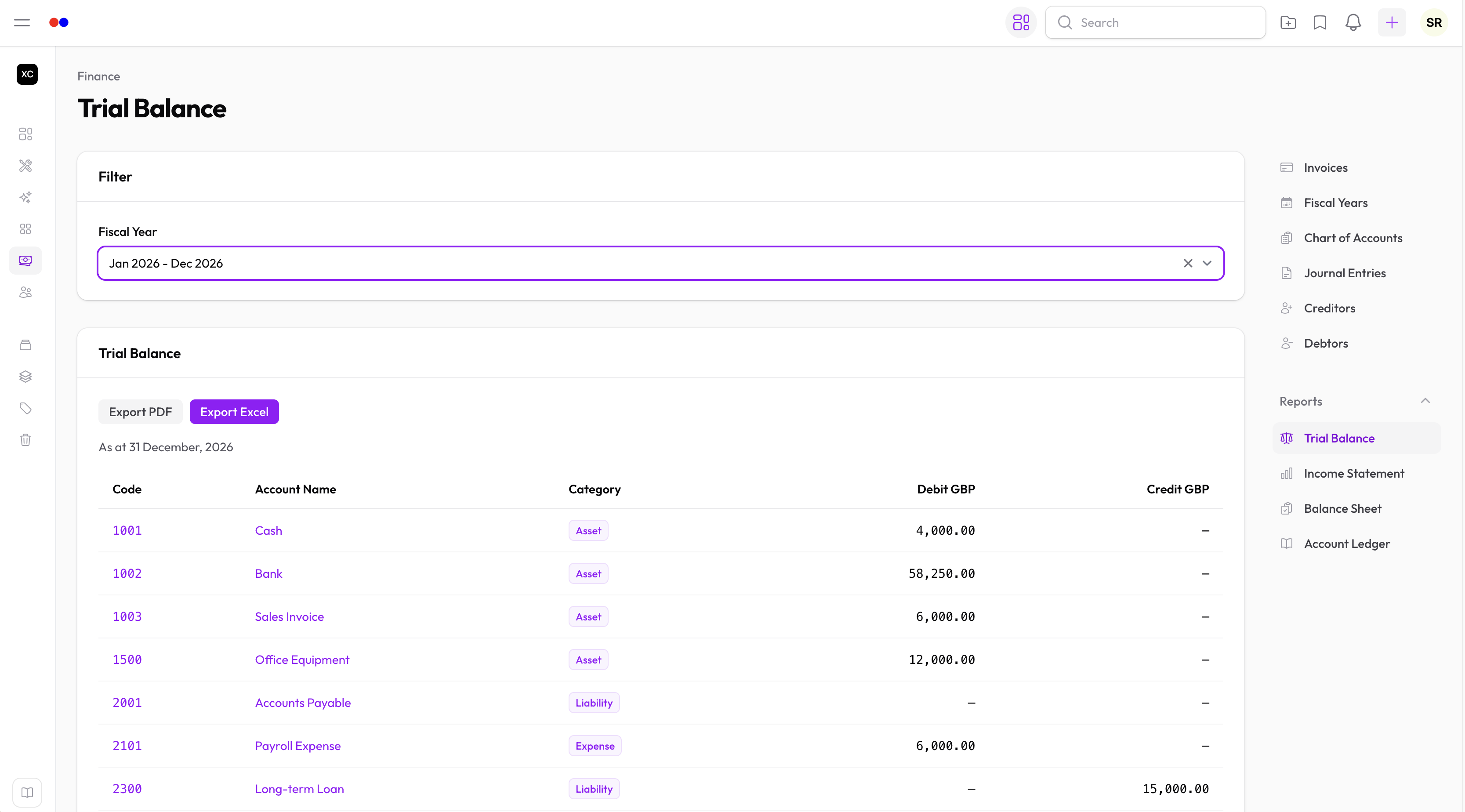Open the Sales Invoice account link
This screenshot has height=812, width=1465.
290,617
